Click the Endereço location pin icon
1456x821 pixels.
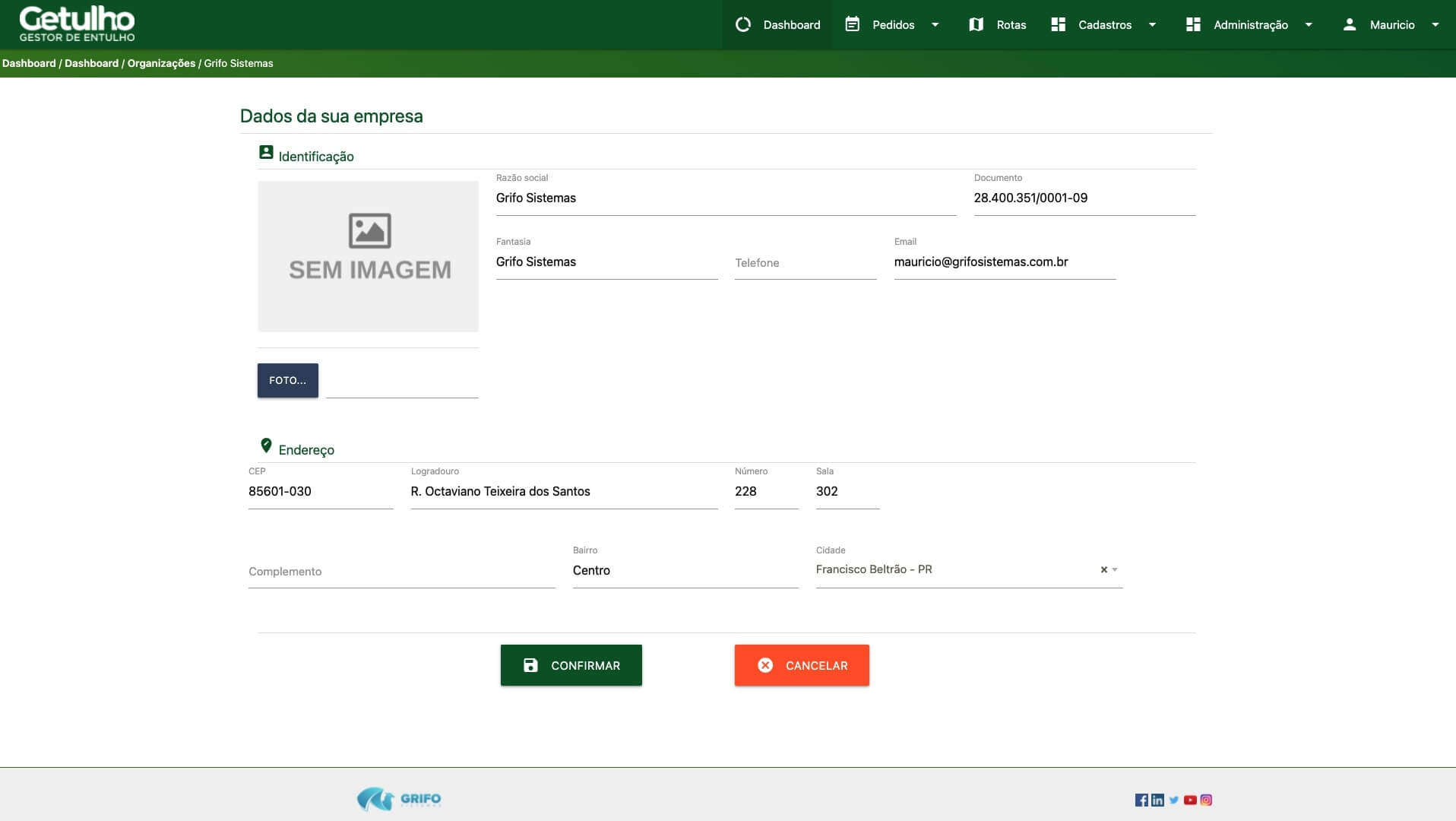pos(266,445)
